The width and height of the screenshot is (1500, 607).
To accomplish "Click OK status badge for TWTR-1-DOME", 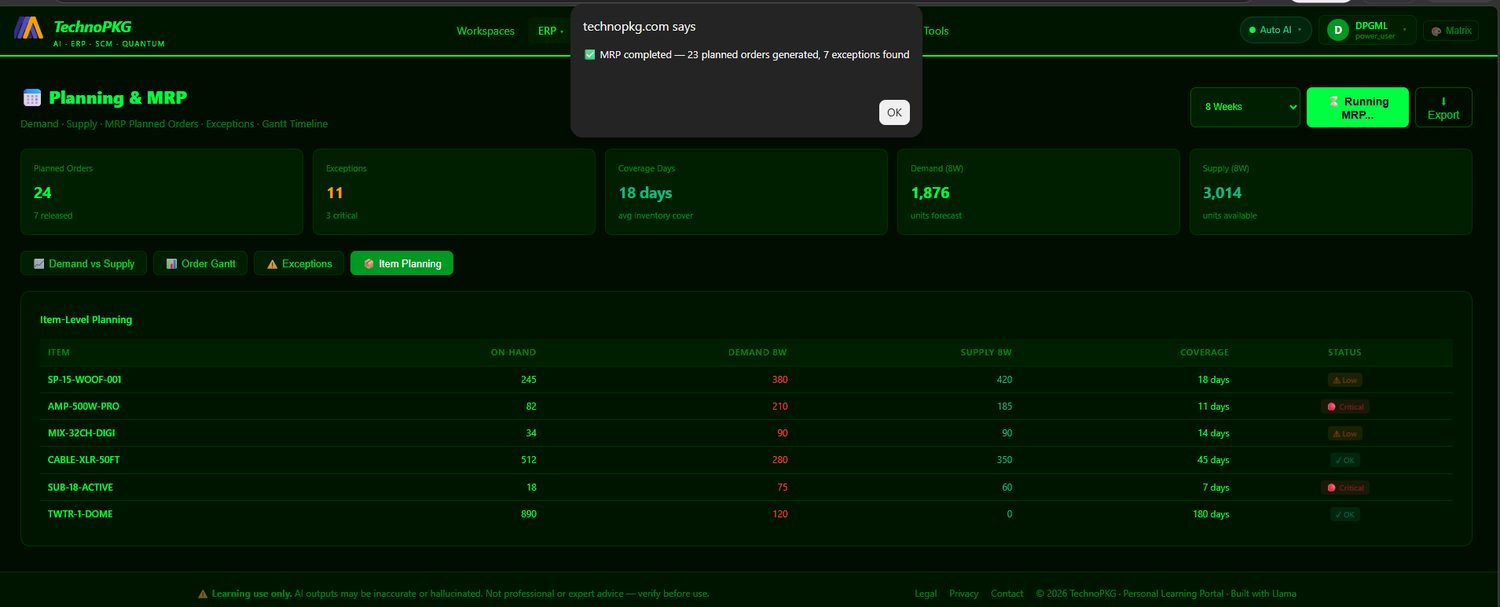I will (x=1344, y=514).
